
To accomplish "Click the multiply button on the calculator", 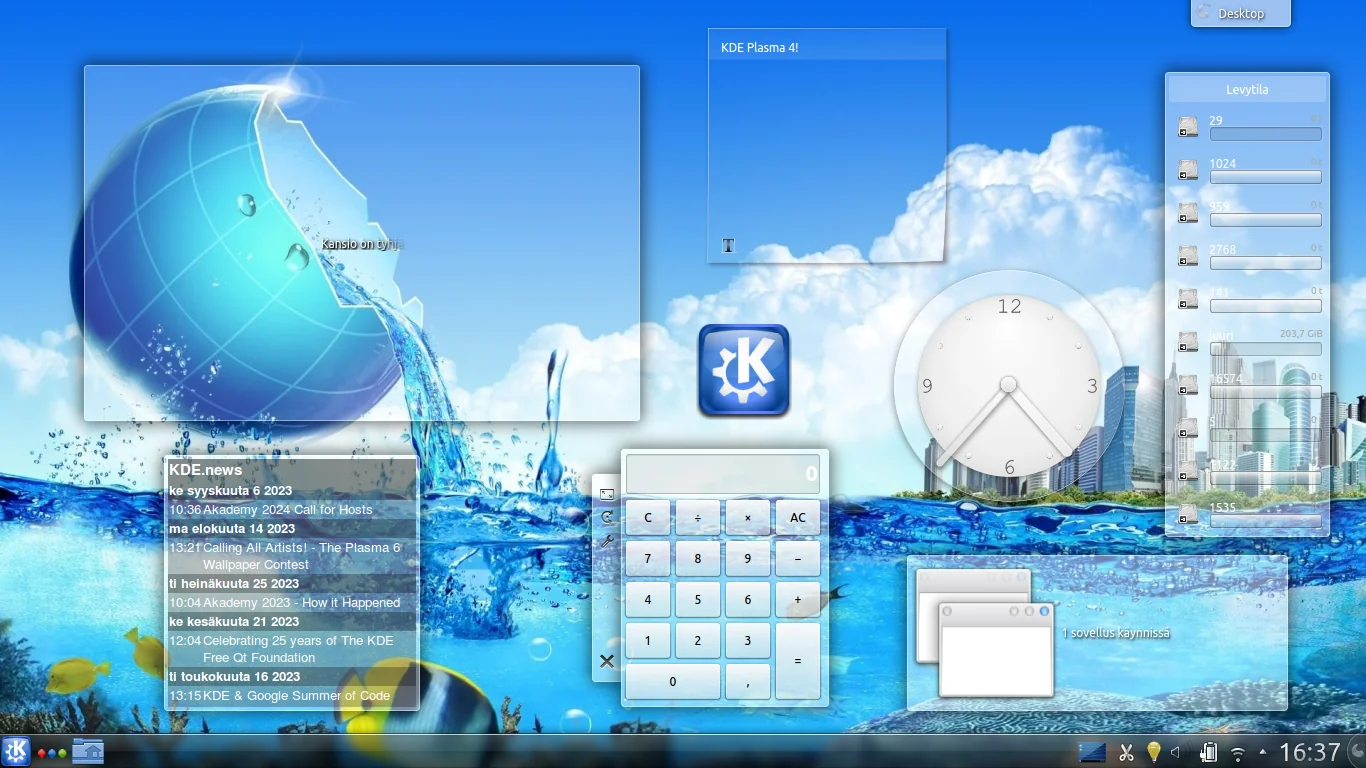I will pos(748,518).
